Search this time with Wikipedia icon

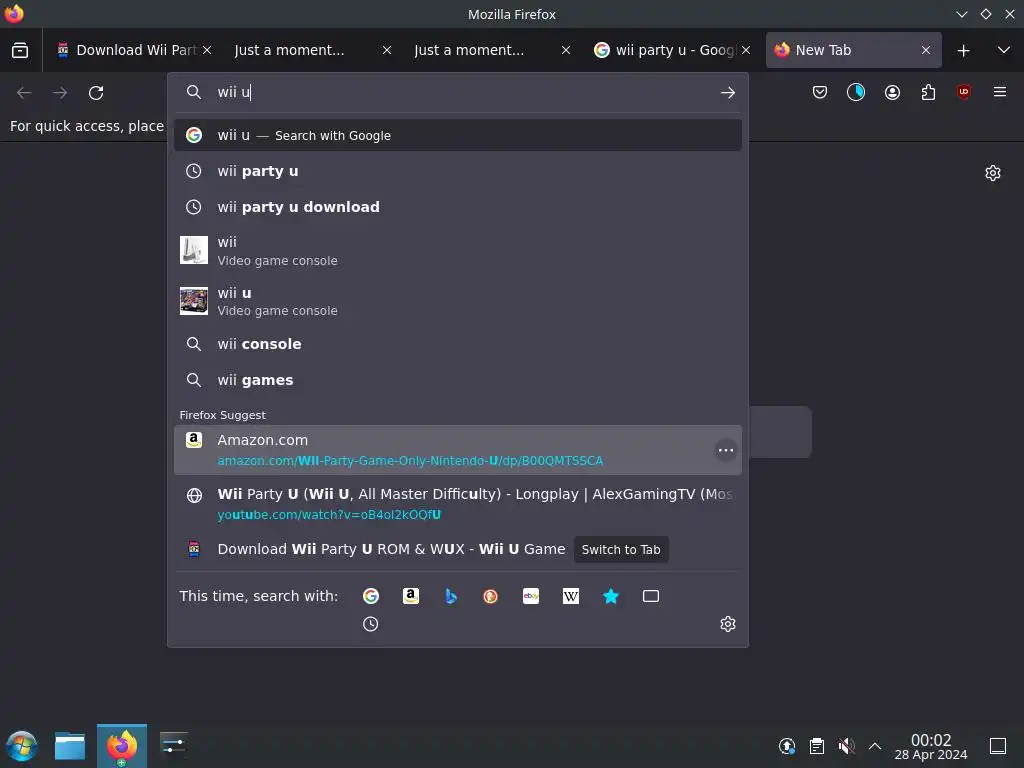pos(571,596)
